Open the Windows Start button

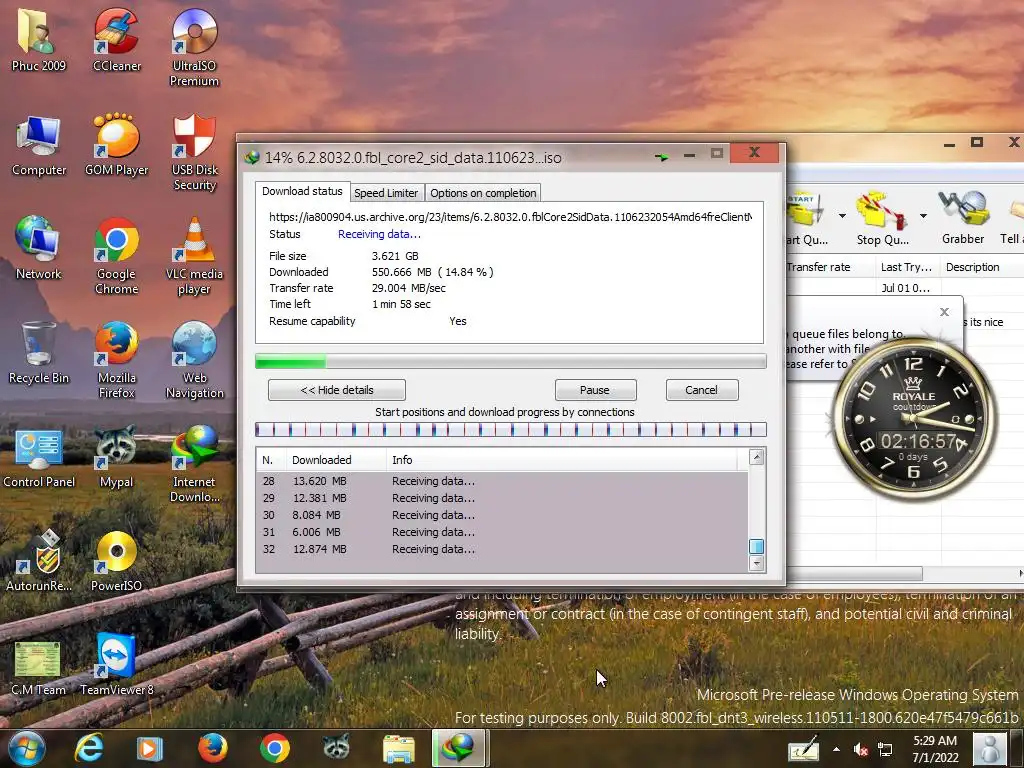[27, 748]
